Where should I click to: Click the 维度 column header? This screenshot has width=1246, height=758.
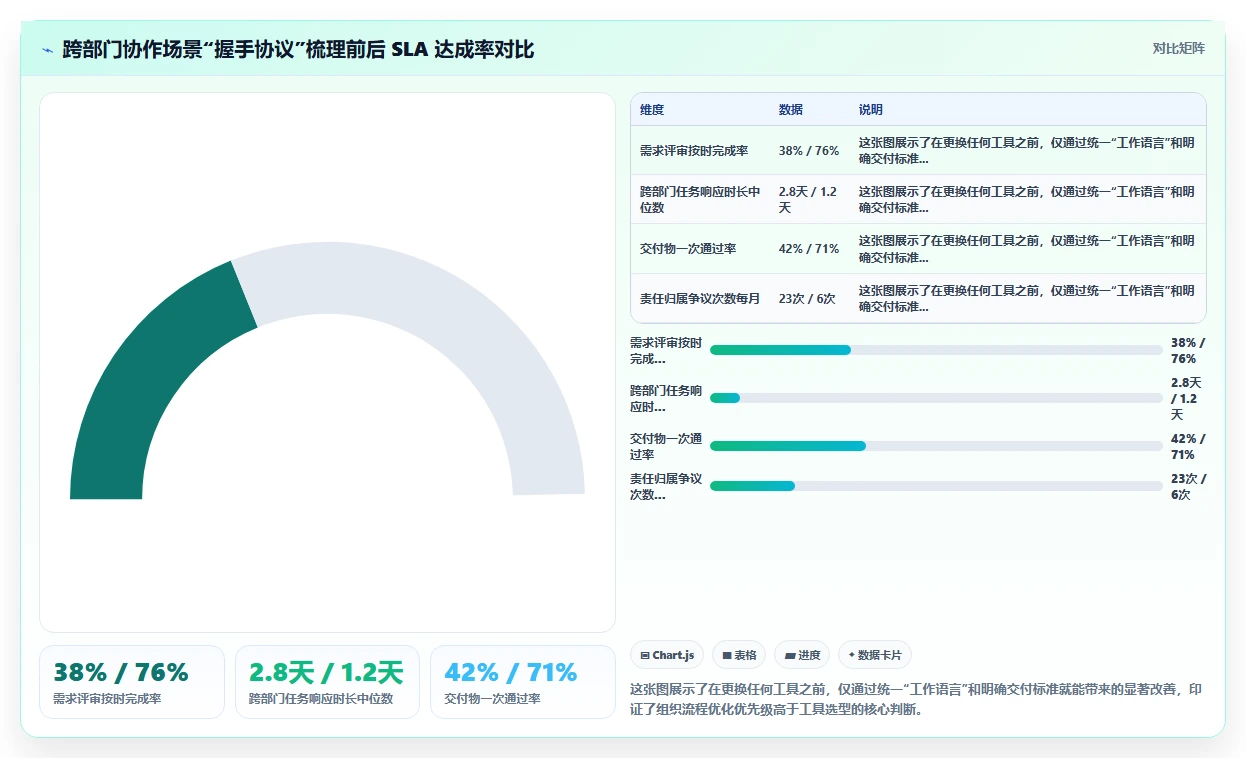click(x=652, y=110)
